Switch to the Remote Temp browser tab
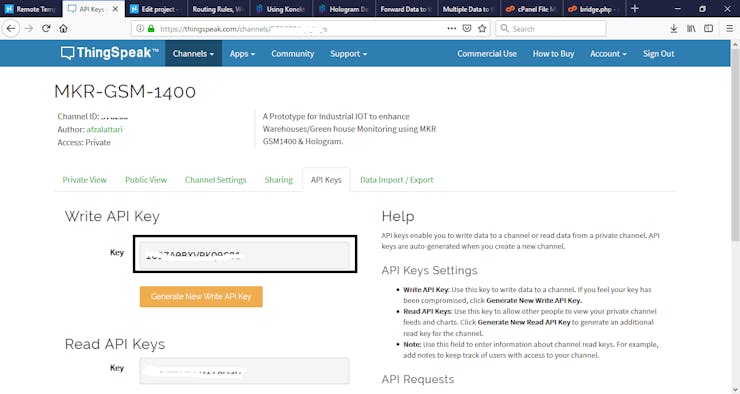 pyautogui.click(x=31, y=9)
